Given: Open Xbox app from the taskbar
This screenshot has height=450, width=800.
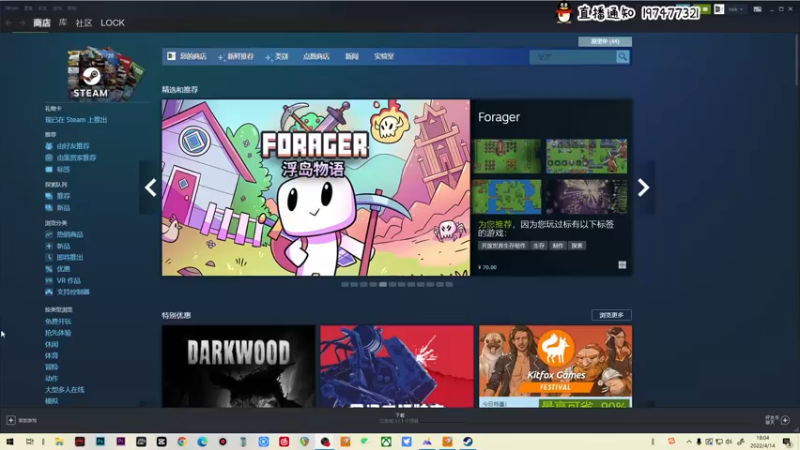Looking at the screenshot, I should 386,441.
